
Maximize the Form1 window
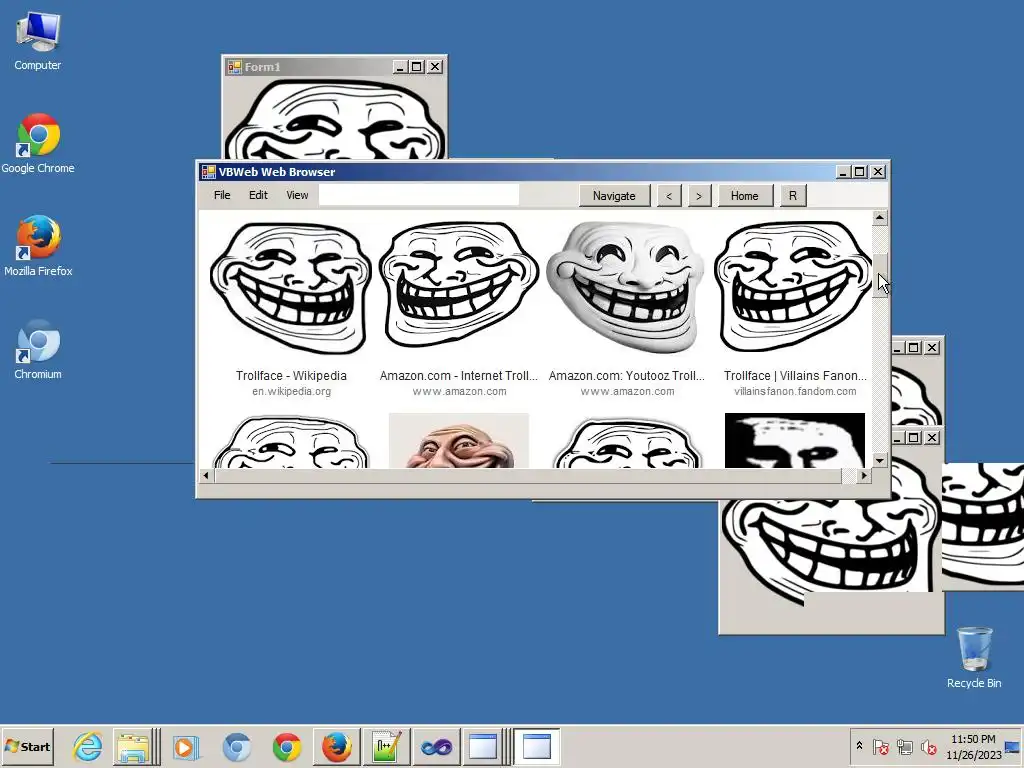coord(417,67)
